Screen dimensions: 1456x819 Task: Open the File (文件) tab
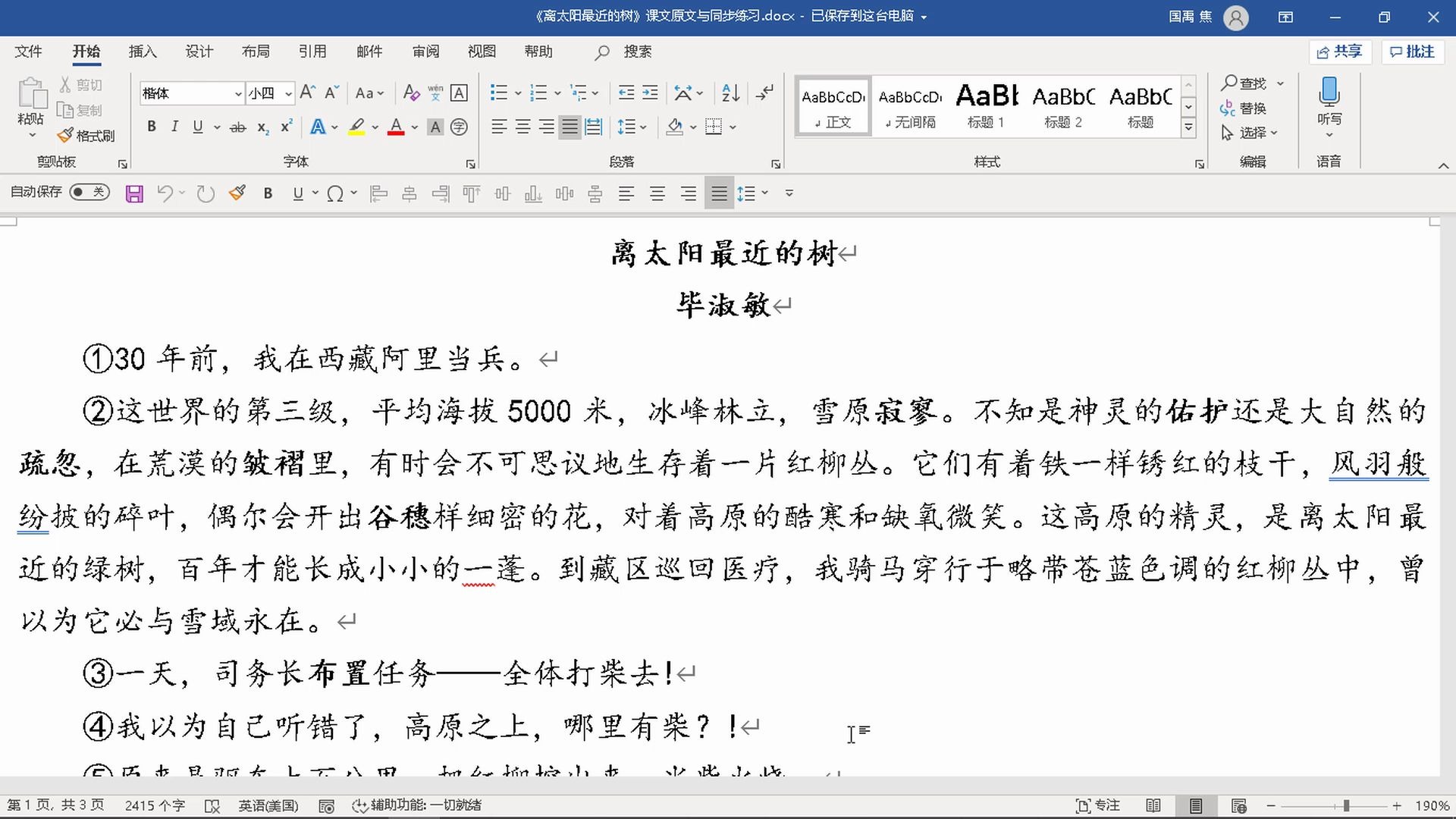[28, 52]
